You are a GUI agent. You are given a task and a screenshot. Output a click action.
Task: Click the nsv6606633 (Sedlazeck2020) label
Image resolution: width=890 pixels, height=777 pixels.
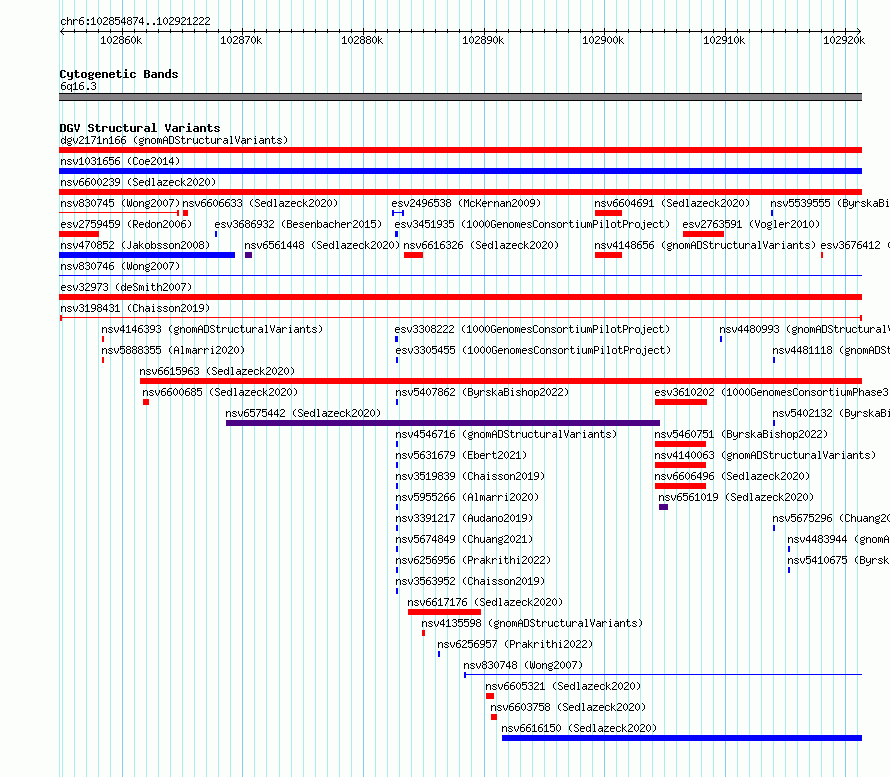pos(260,203)
